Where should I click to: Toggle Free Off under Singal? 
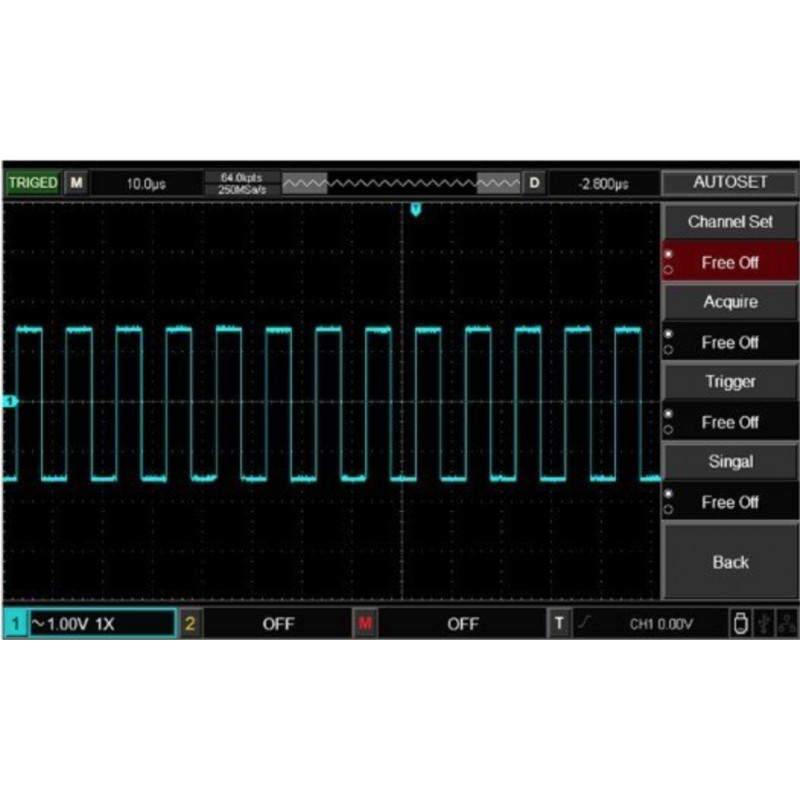click(x=730, y=502)
